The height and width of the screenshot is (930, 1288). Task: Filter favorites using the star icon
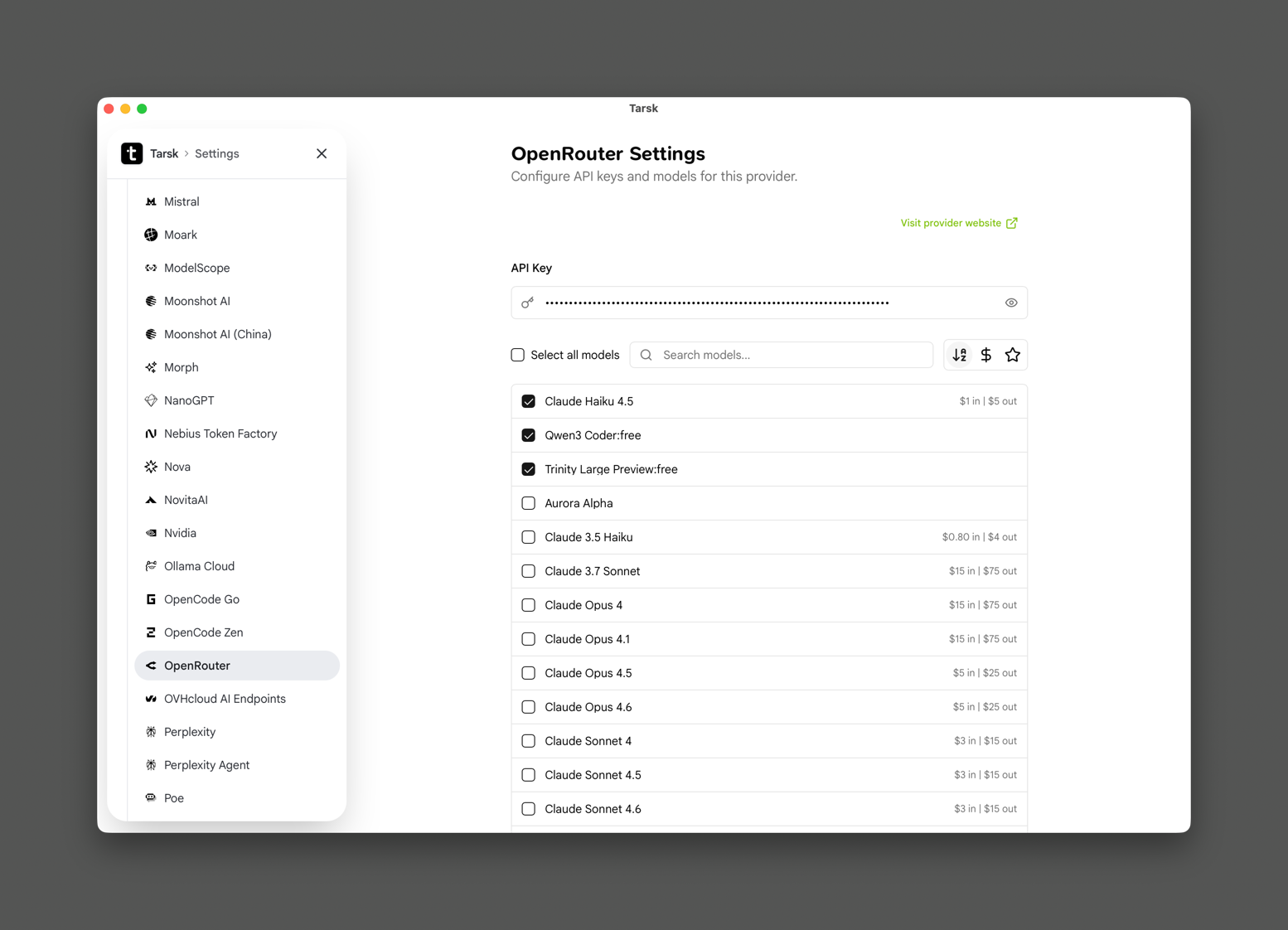1012,355
